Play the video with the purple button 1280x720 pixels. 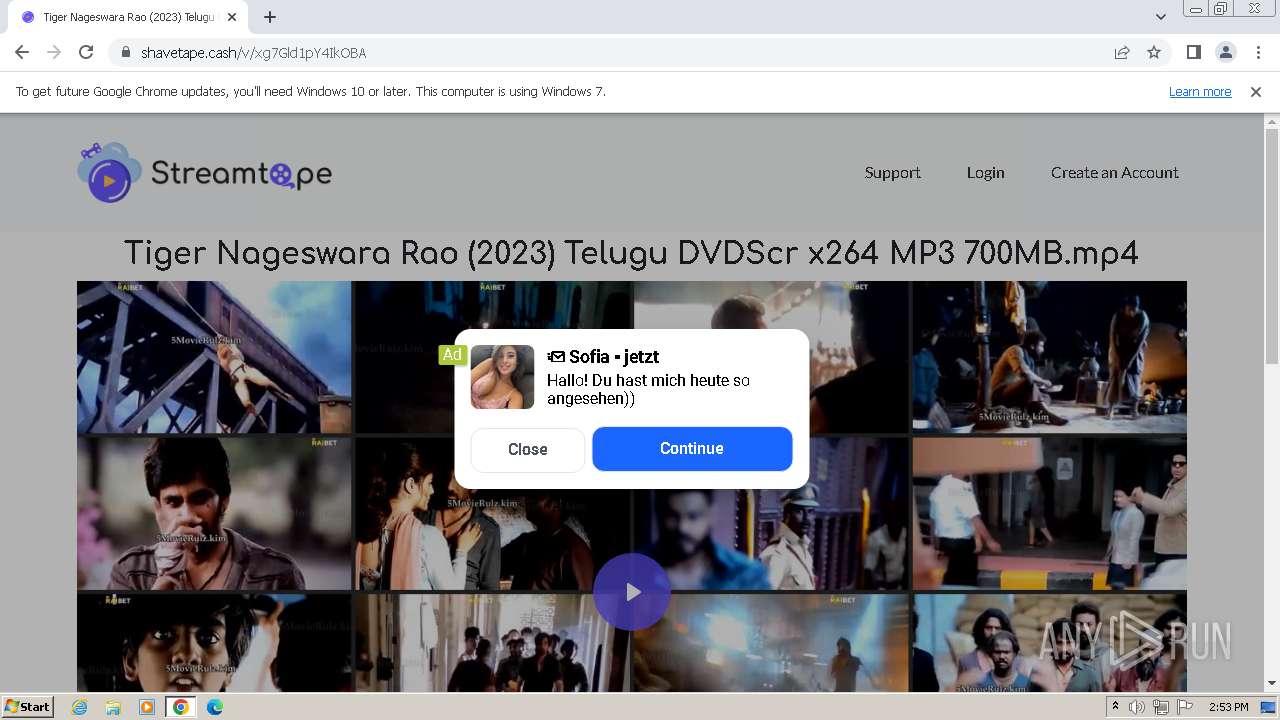point(632,592)
